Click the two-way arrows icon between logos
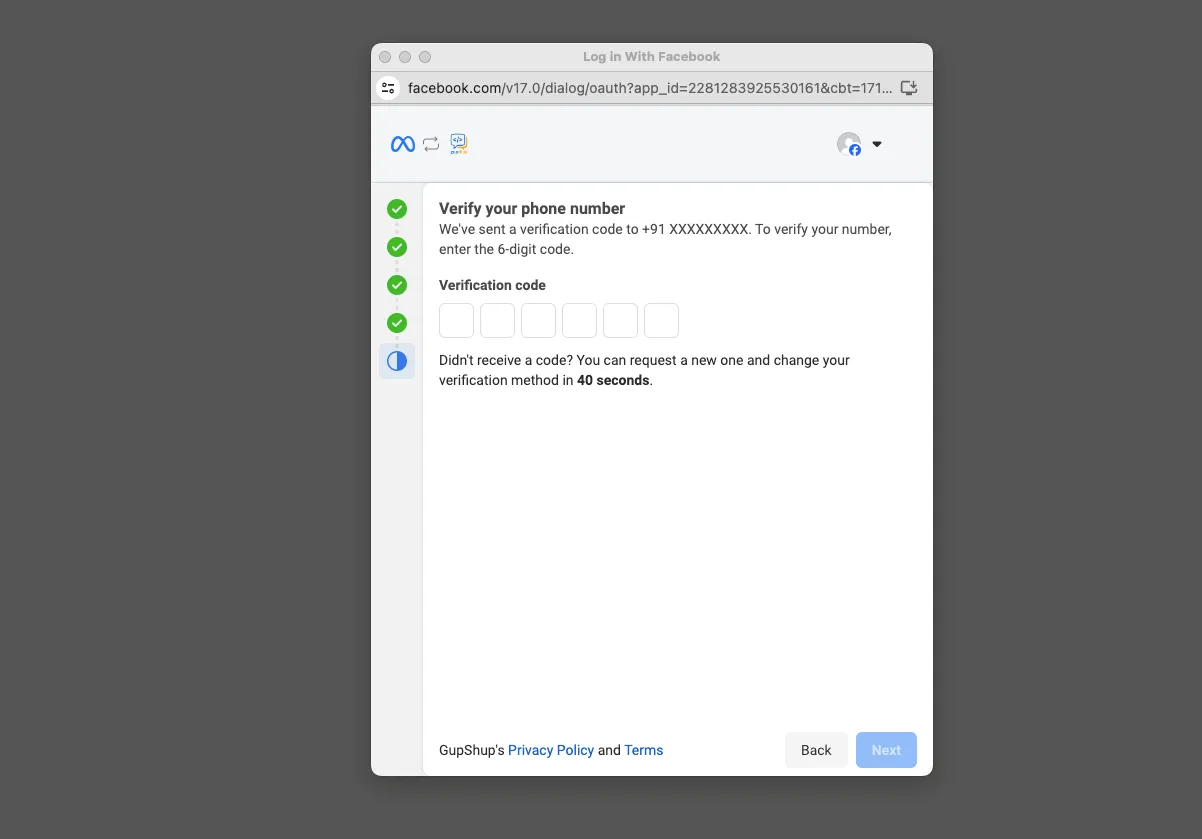Screen dimensions: 1202x839 431,144
